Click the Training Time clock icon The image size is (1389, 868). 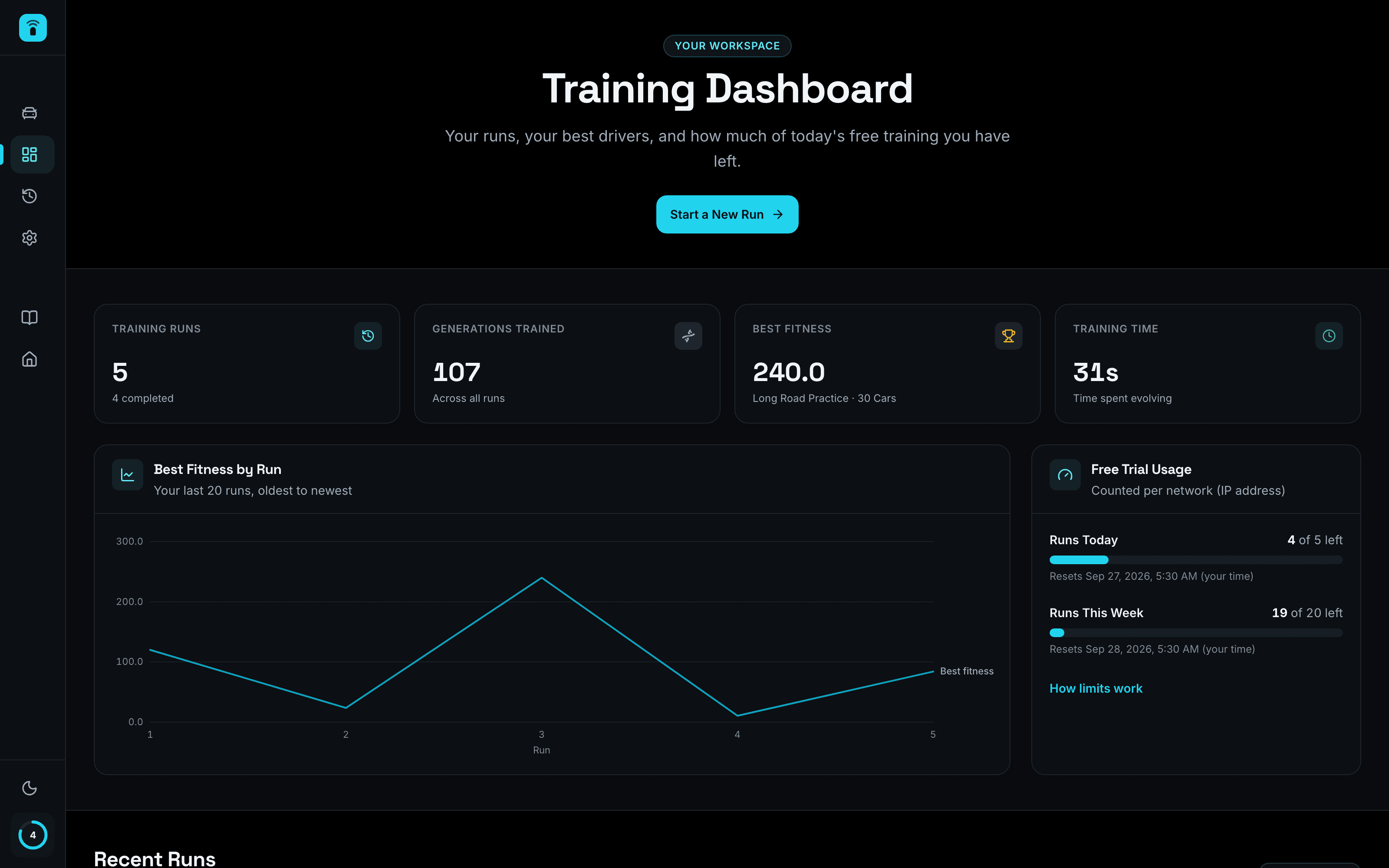pyautogui.click(x=1329, y=336)
